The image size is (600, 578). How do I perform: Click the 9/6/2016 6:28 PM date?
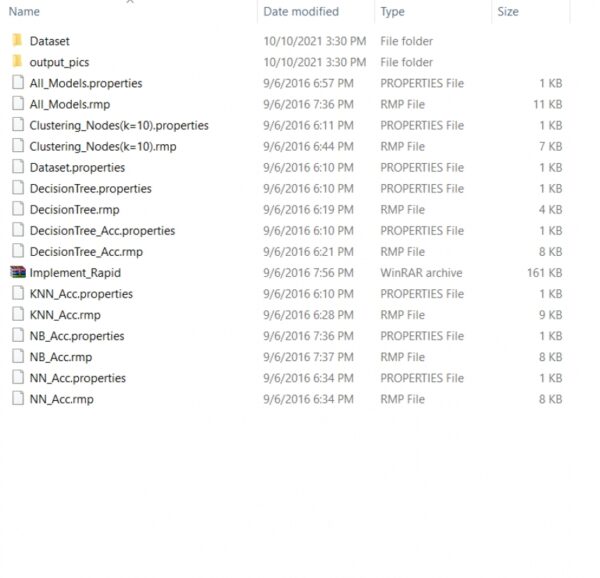coord(308,315)
